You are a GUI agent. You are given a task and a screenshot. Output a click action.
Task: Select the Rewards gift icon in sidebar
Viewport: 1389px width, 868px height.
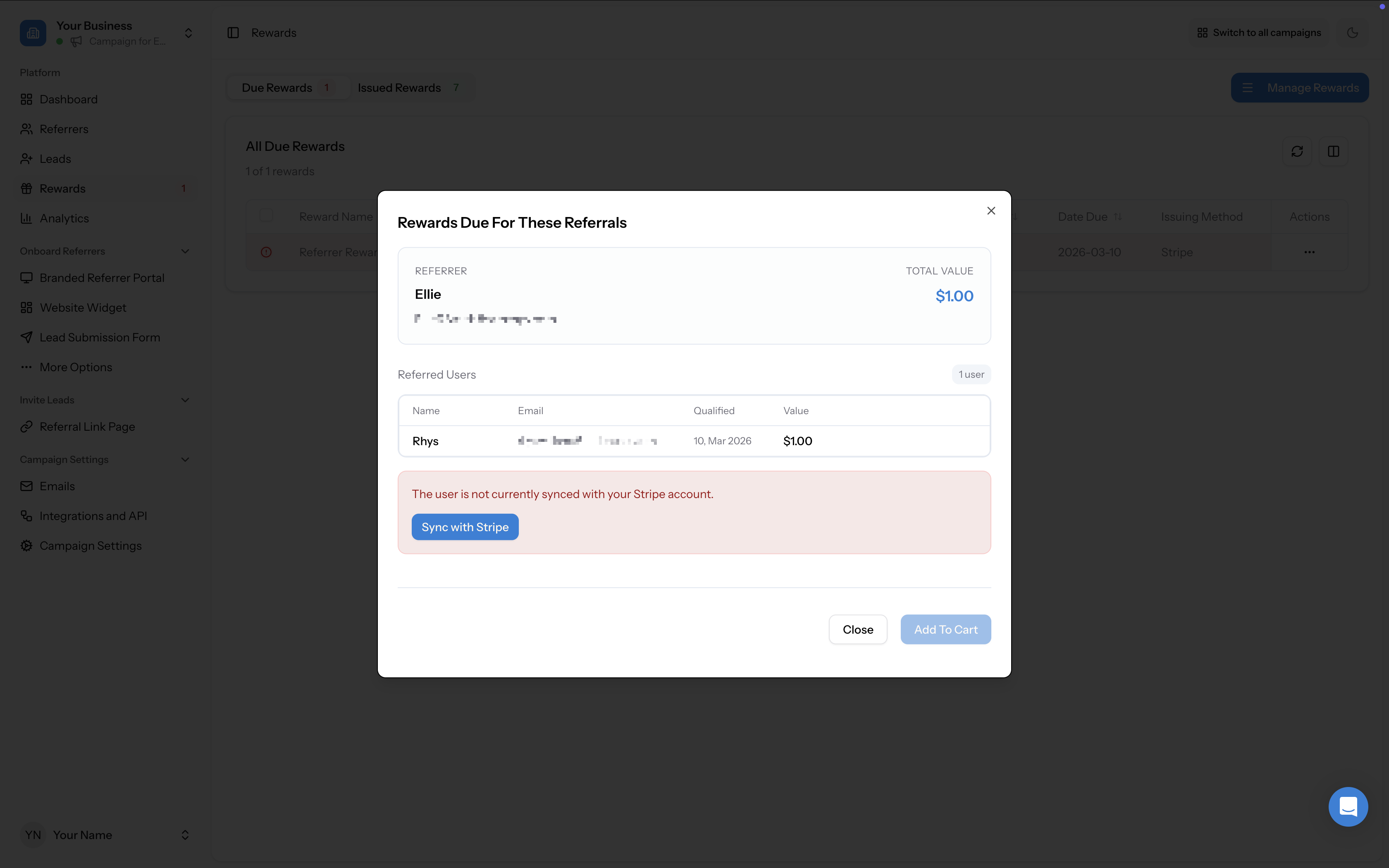click(26, 188)
